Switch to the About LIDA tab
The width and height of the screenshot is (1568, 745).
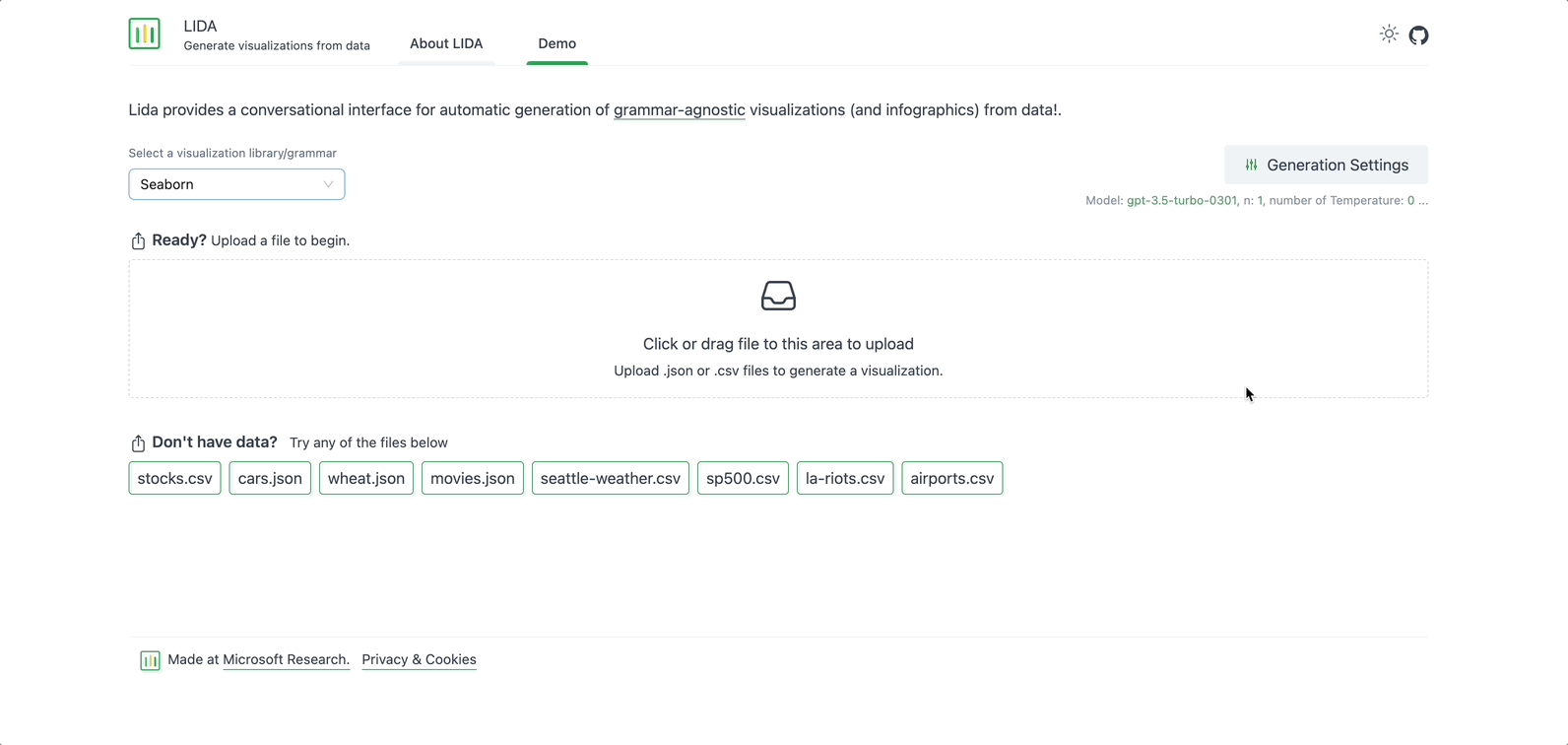coord(446,43)
